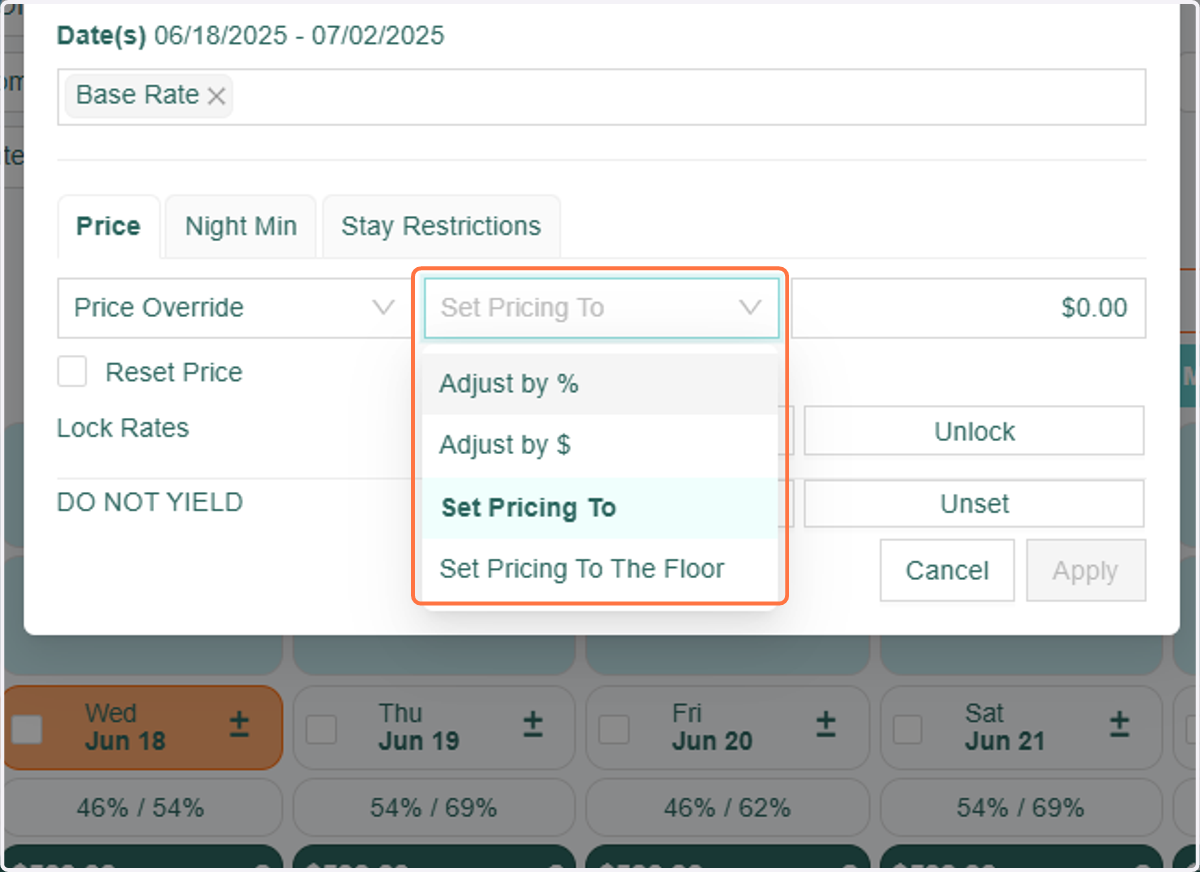Choose Adjust by % option
Viewport: 1200px width, 872px height.
600,385
